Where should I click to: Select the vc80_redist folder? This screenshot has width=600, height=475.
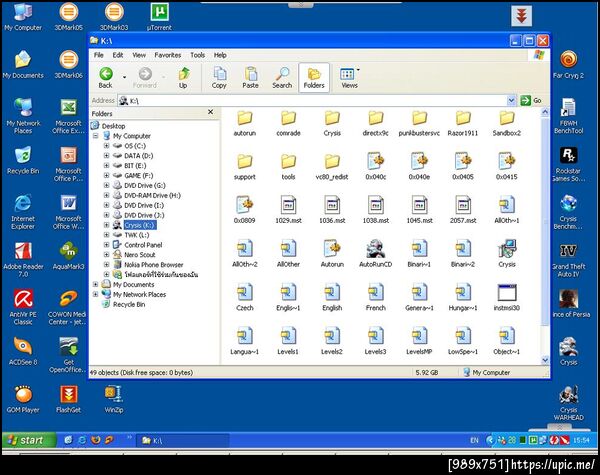332,167
